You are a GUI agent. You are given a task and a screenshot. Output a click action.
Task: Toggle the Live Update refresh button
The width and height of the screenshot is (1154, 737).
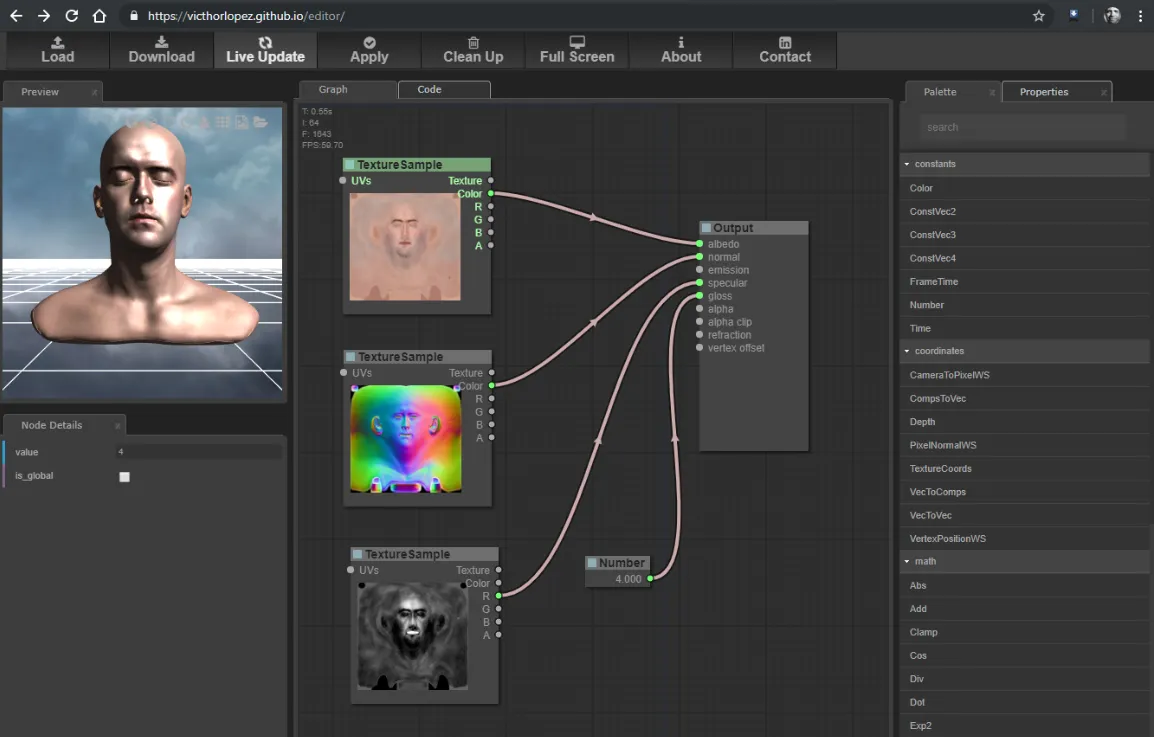tap(265, 50)
